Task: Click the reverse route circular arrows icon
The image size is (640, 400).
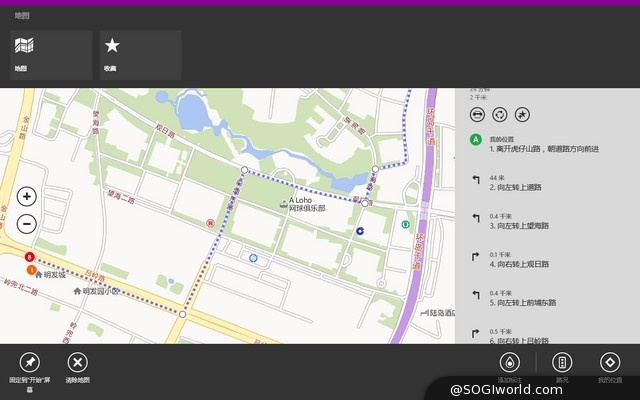Action: [x=500, y=115]
